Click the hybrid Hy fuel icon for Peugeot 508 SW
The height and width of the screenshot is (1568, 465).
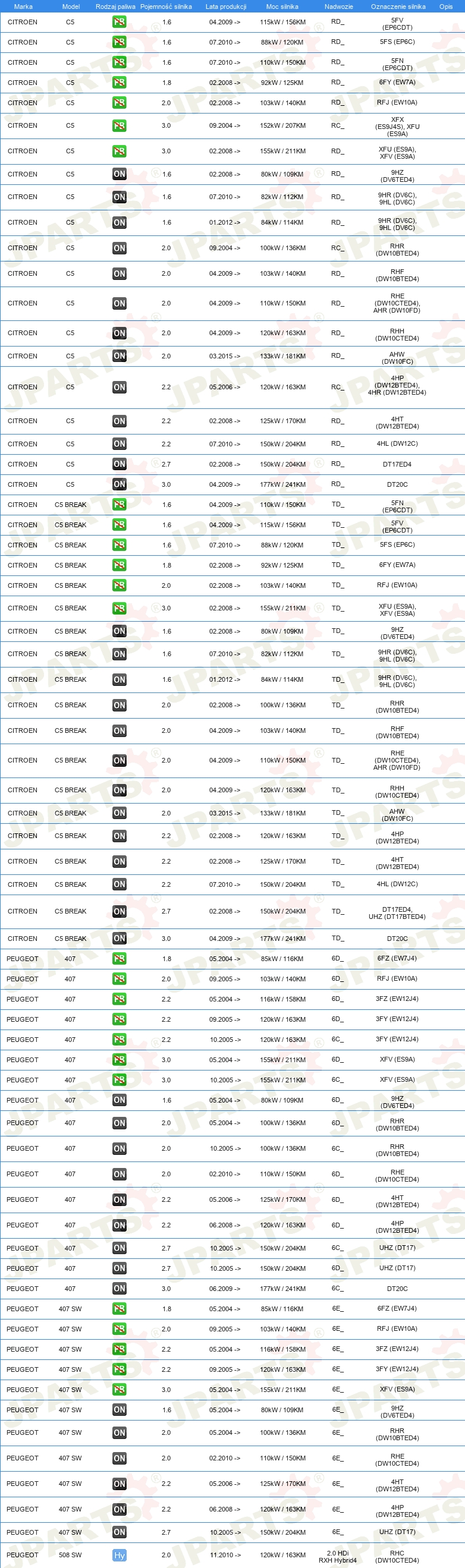[120, 1554]
